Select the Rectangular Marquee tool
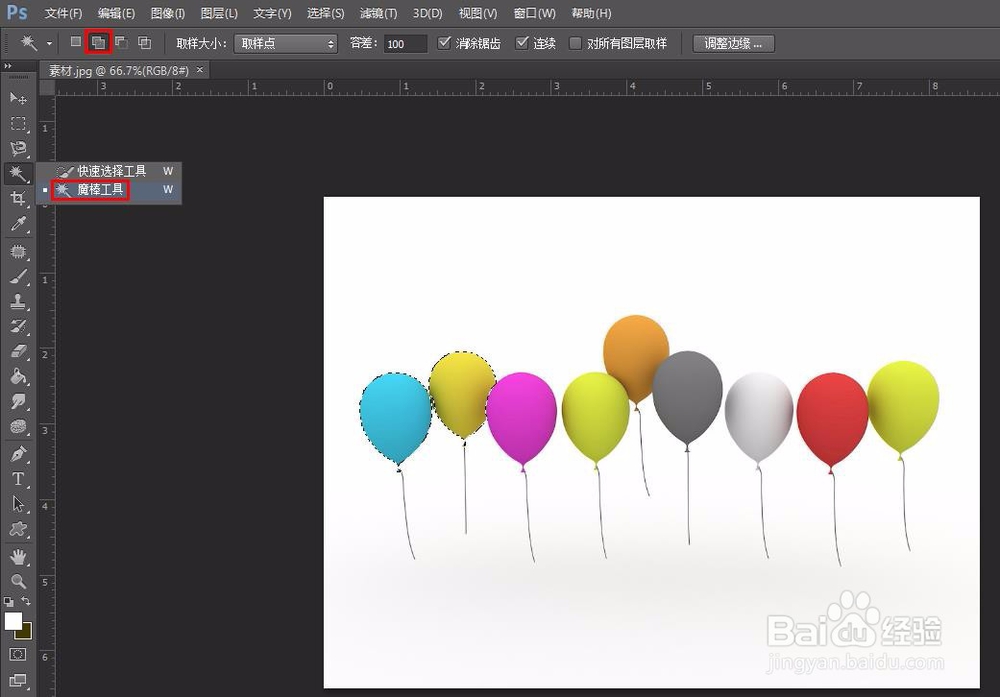 pos(18,123)
